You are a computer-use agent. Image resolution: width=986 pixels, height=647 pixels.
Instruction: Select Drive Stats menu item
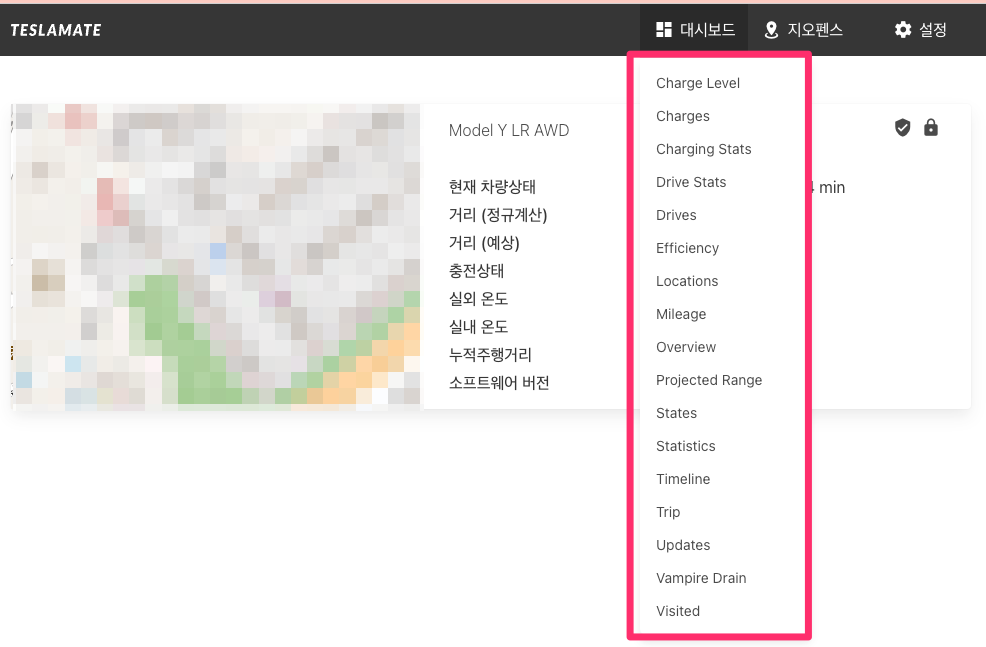[691, 182]
